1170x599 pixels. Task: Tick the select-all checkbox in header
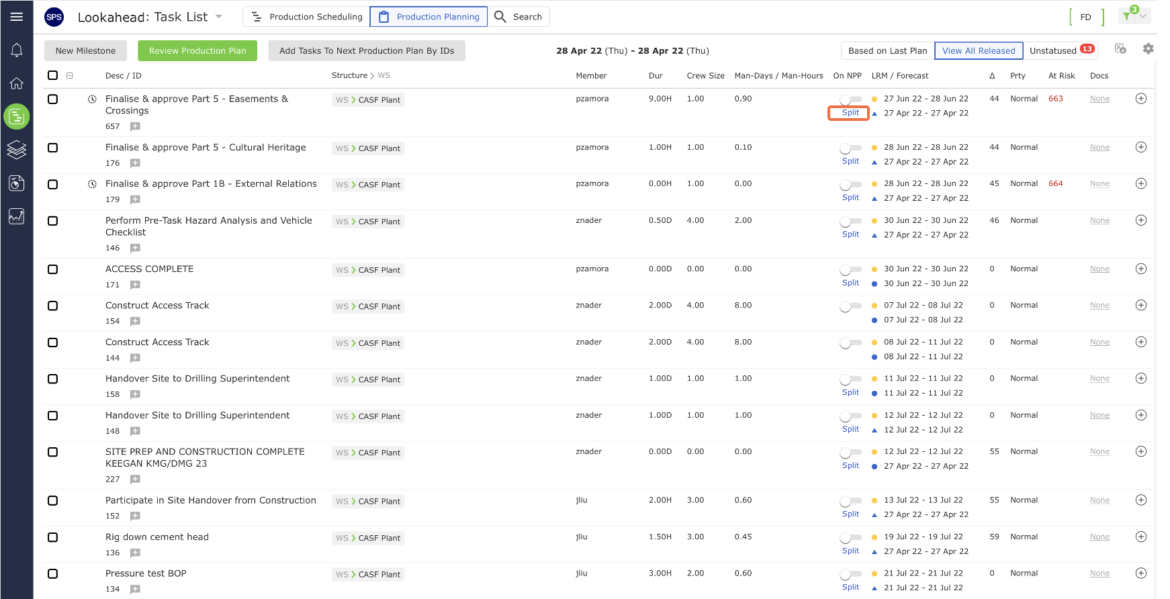(52, 75)
